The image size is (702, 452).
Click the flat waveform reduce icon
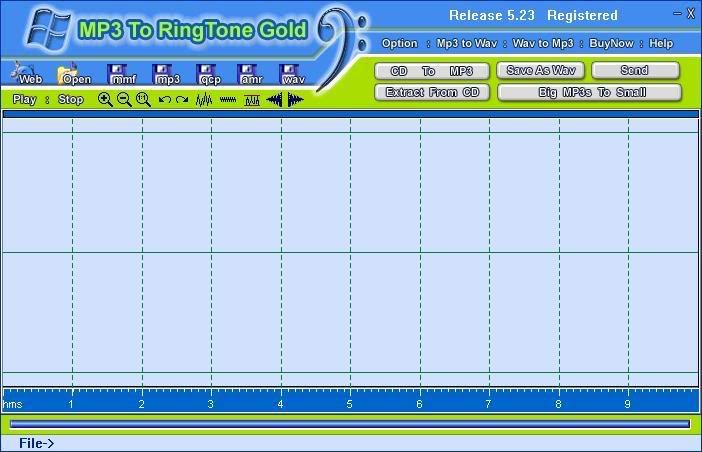(228, 99)
